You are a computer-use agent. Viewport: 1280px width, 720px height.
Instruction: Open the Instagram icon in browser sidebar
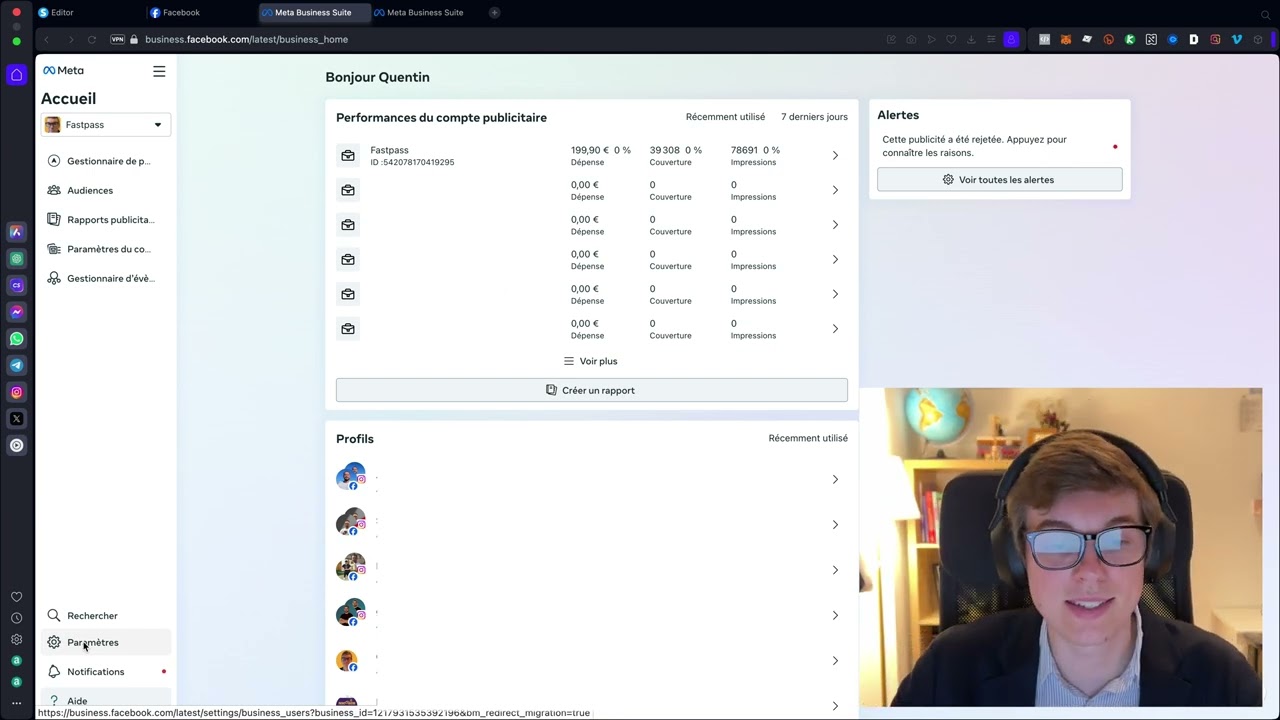click(x=16, y=392)
